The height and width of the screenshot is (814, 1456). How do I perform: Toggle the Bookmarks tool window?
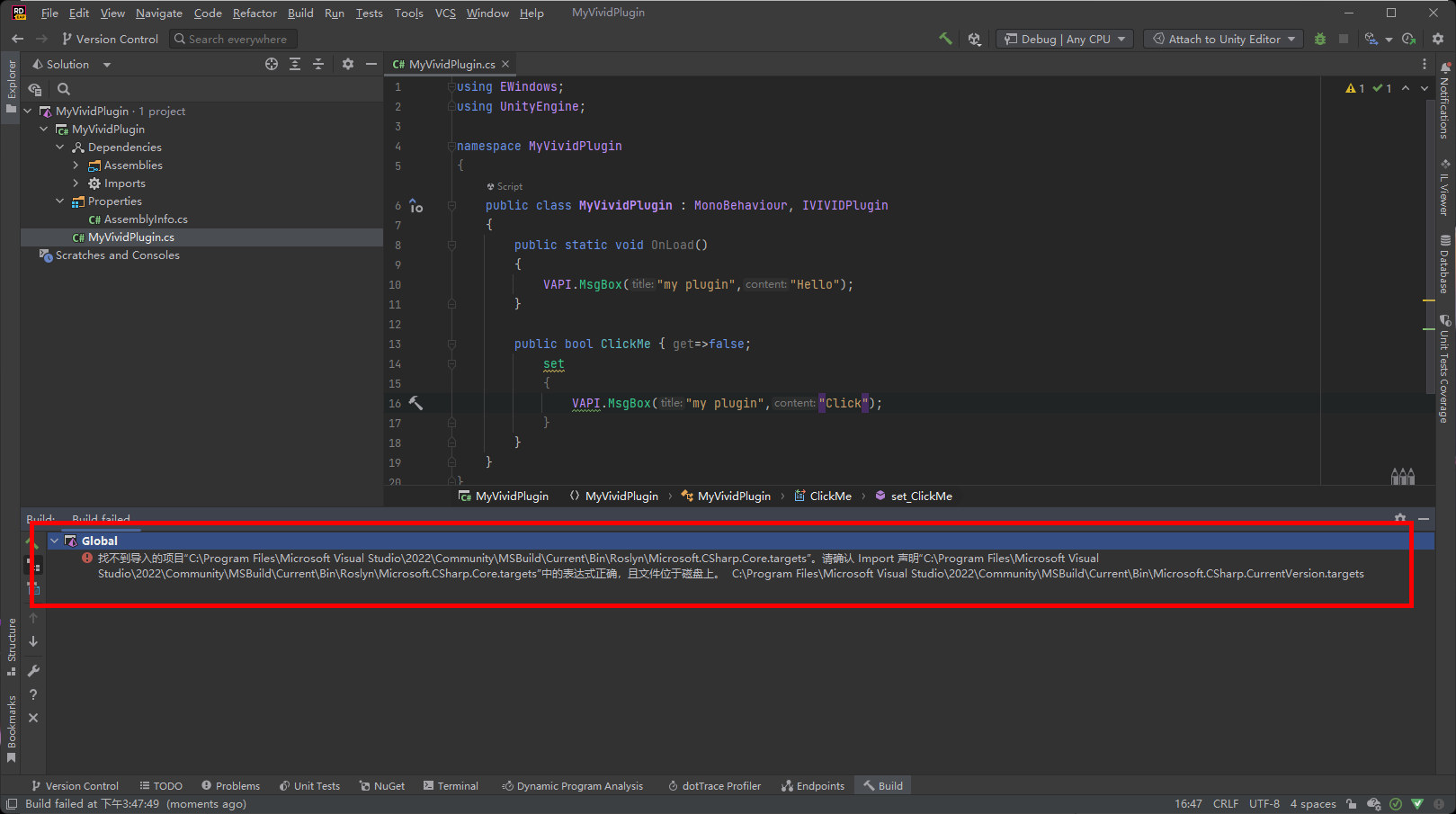pyautogui.click(x=11, y=729)
